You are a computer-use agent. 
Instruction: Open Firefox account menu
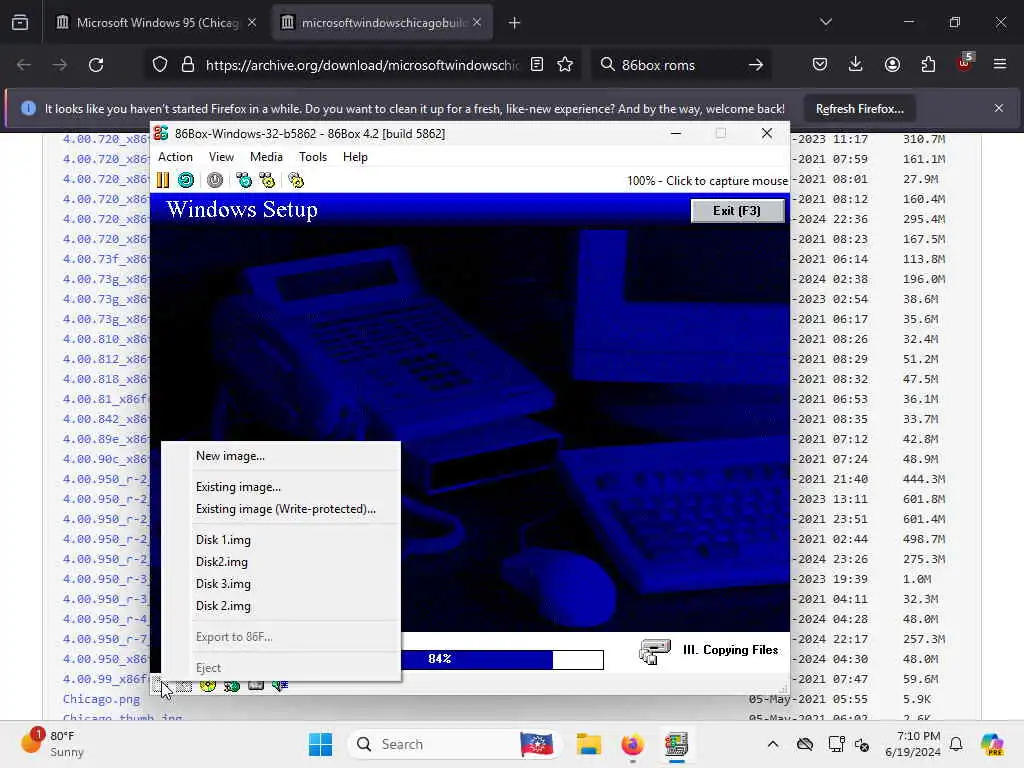(892, 65)
